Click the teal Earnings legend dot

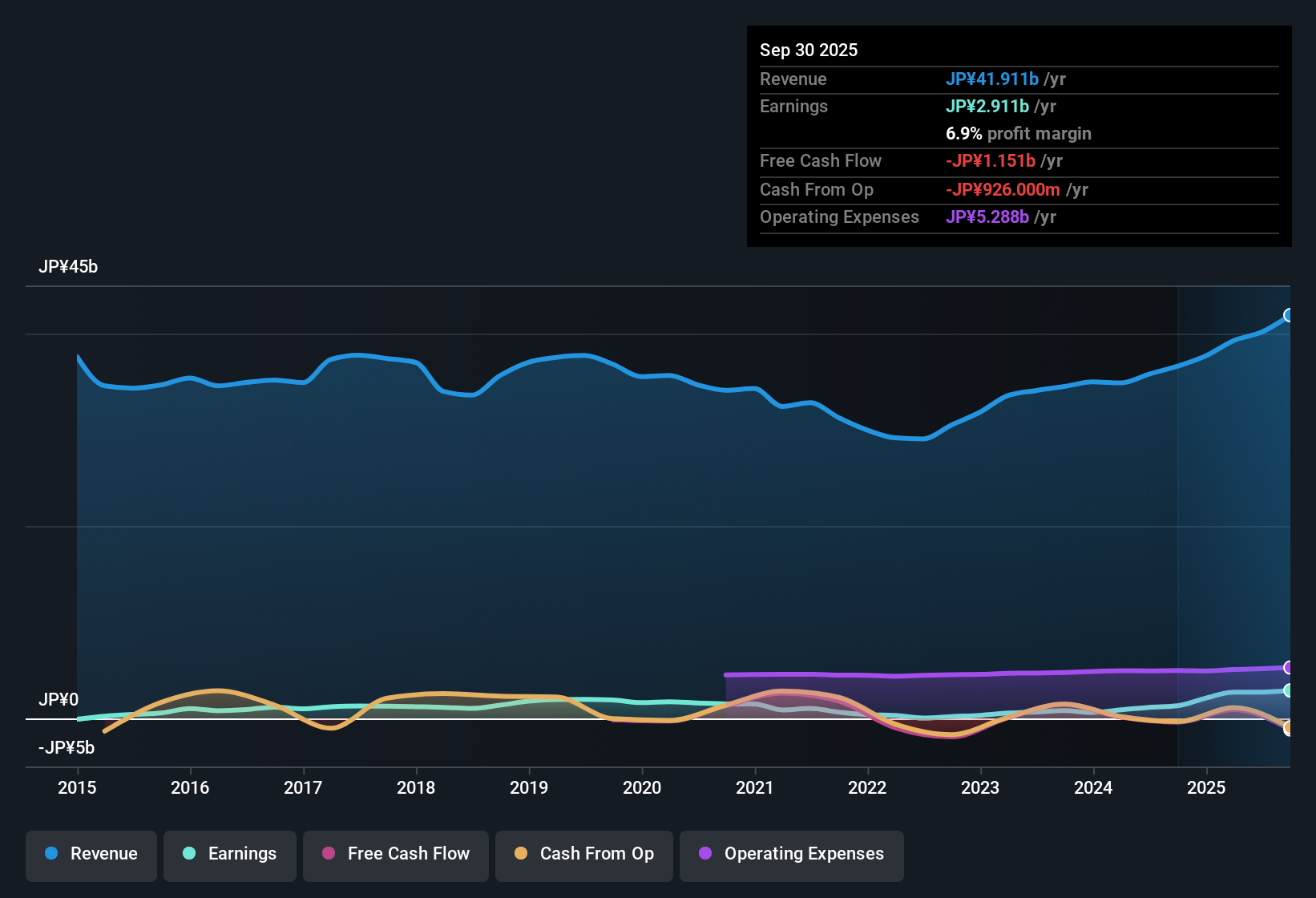190,854
